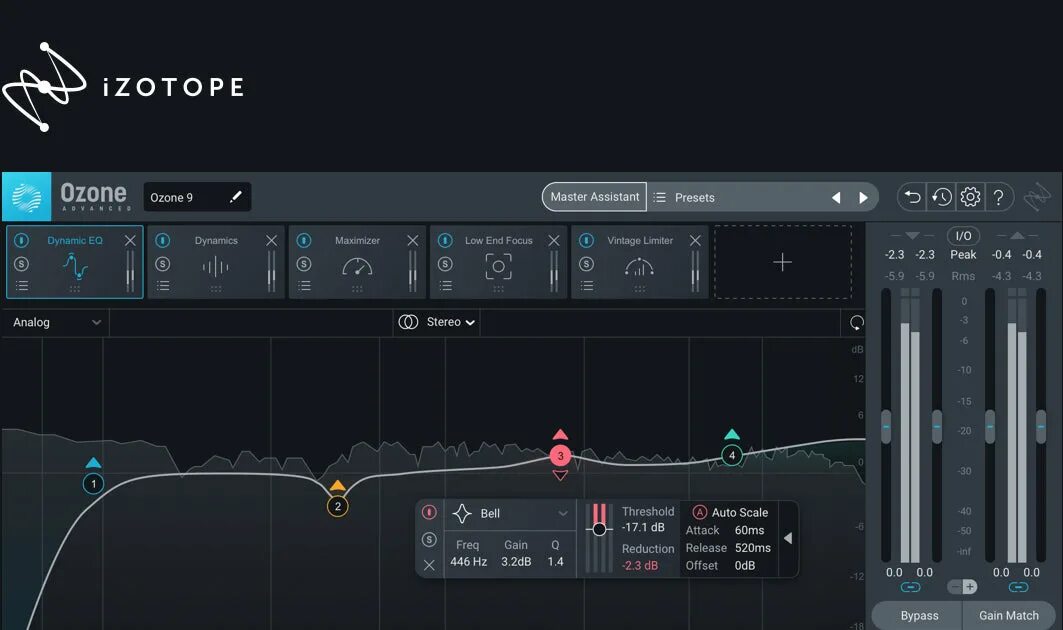Viewport: 1063px width, 630px height.
Task: Open Dynamic EQ module preset list icon
Action: (x=22, y=286)
